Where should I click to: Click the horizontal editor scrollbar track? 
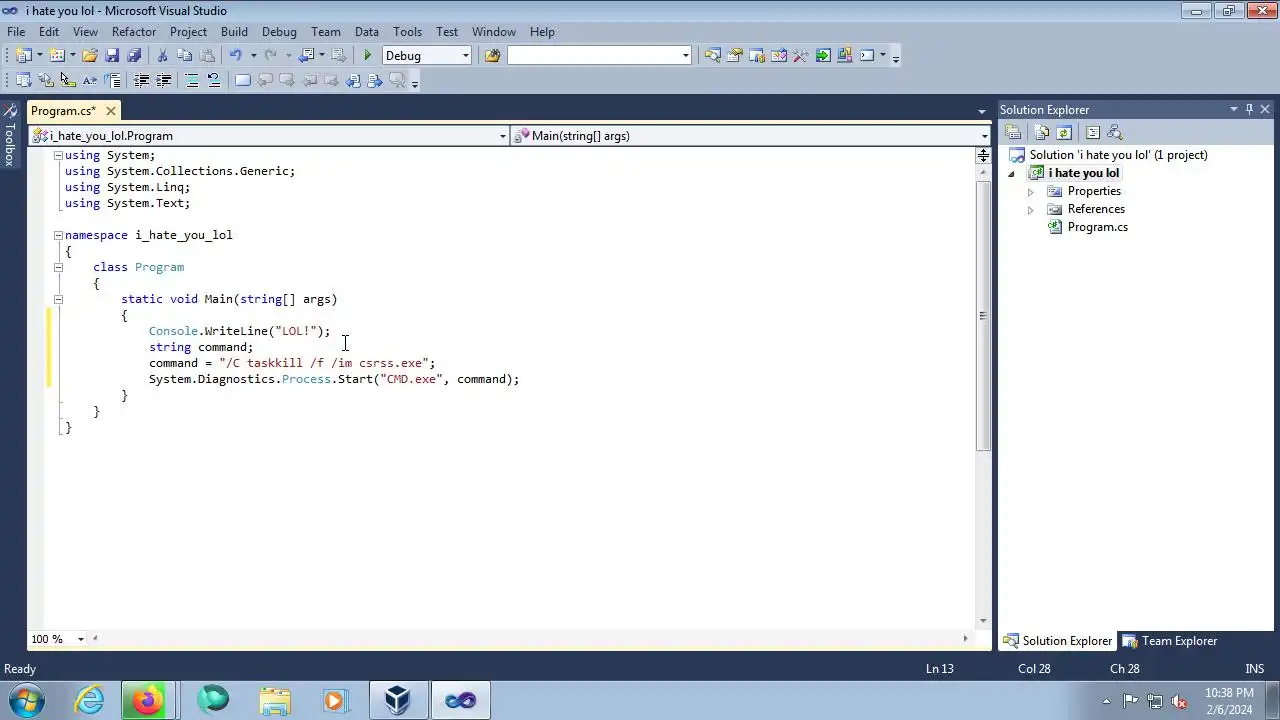pyautogui.click(x=530, y=639)
